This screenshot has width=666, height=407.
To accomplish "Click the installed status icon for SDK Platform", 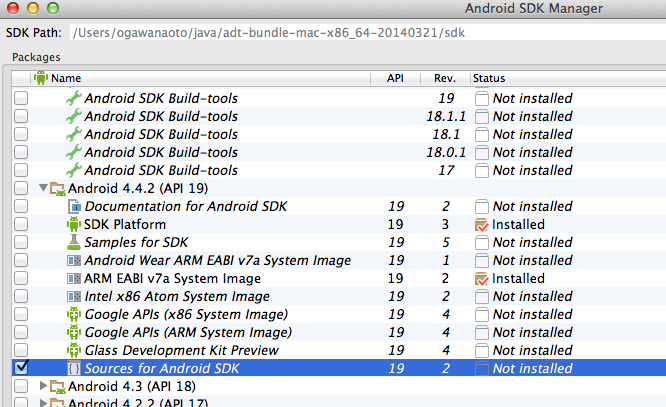I will click(x=482, y=225).
